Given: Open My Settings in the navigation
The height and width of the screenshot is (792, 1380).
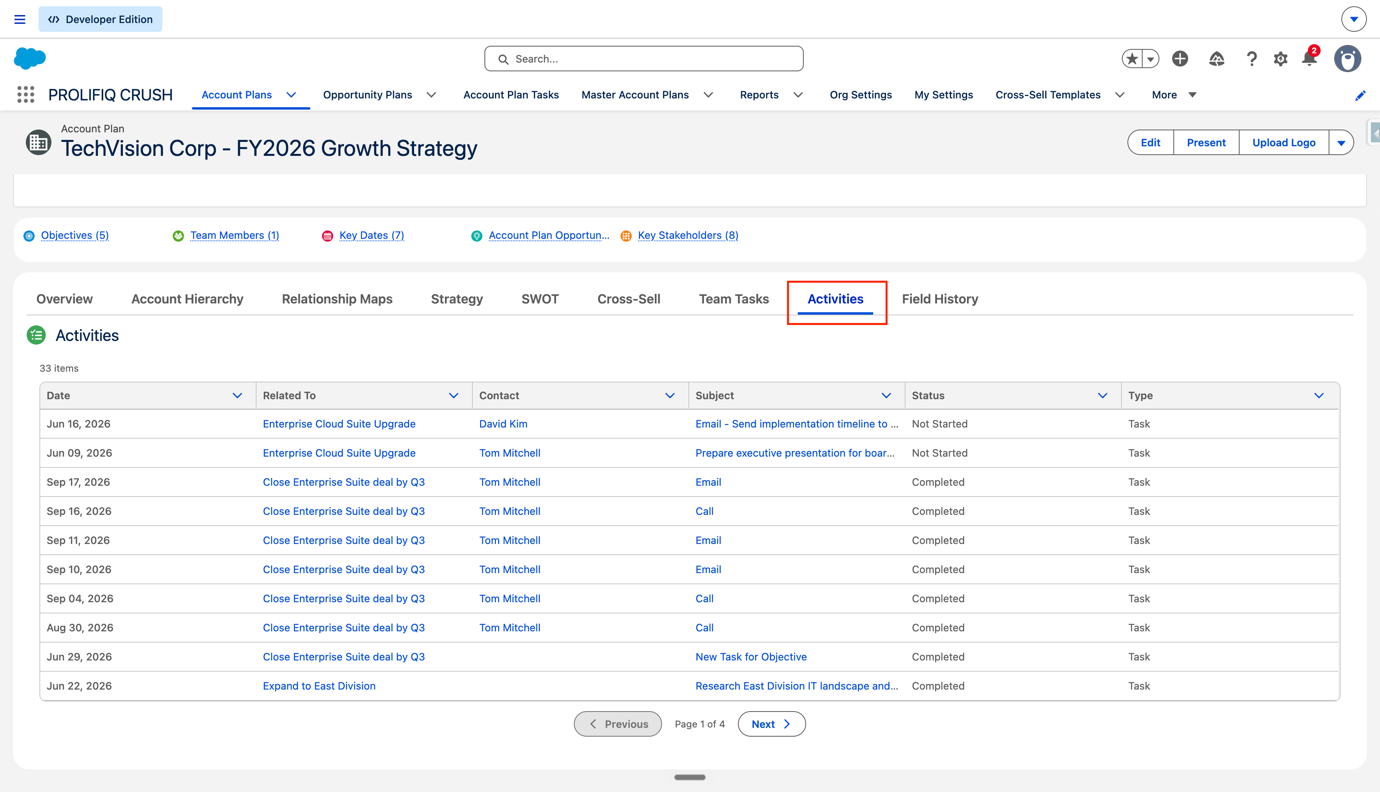Looking at the screenshot, I should click(944, 95).
